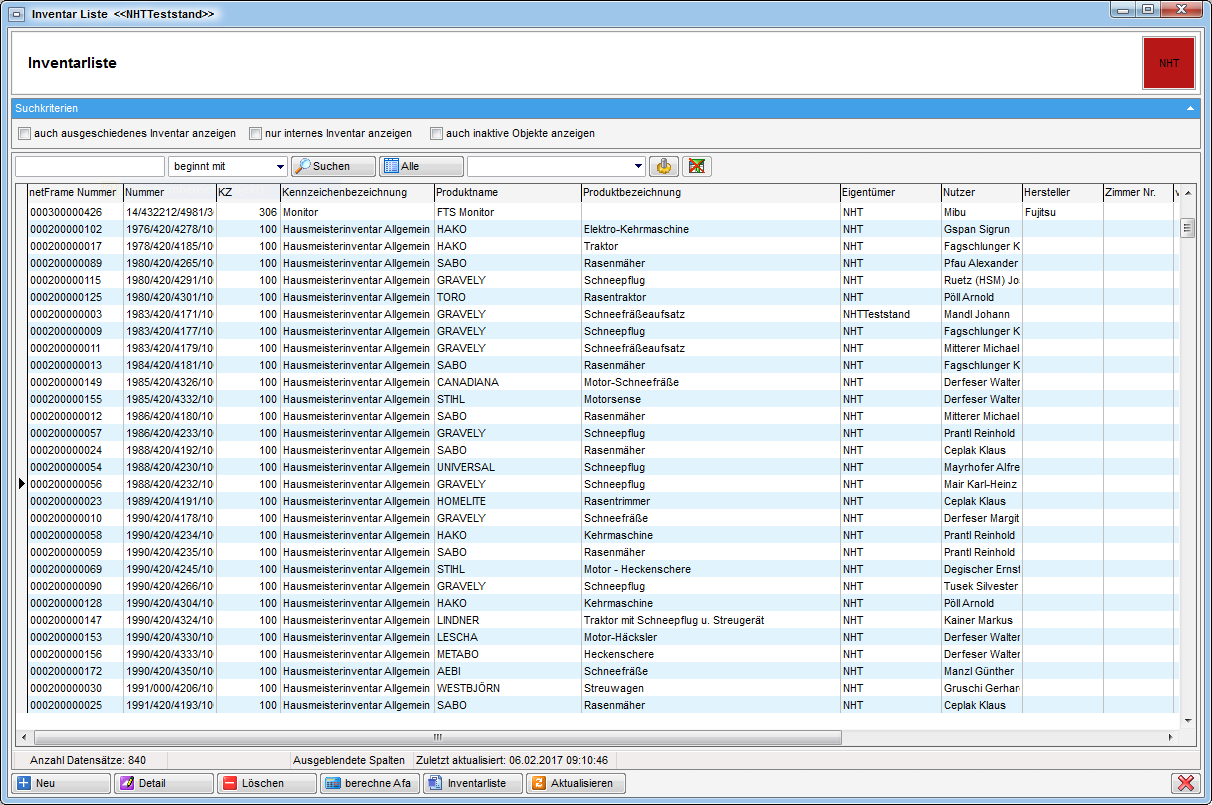Image resolution: width=1212 pixels, height=805 pixels.
Task: Click the 'berechne Afa' button
Action: pos(370,783)
